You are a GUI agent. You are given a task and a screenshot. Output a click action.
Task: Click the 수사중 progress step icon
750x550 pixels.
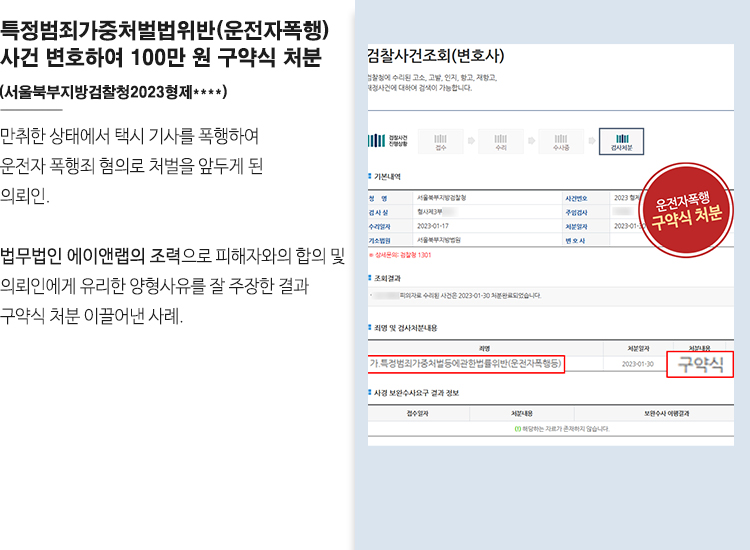(x=562, y=142)
